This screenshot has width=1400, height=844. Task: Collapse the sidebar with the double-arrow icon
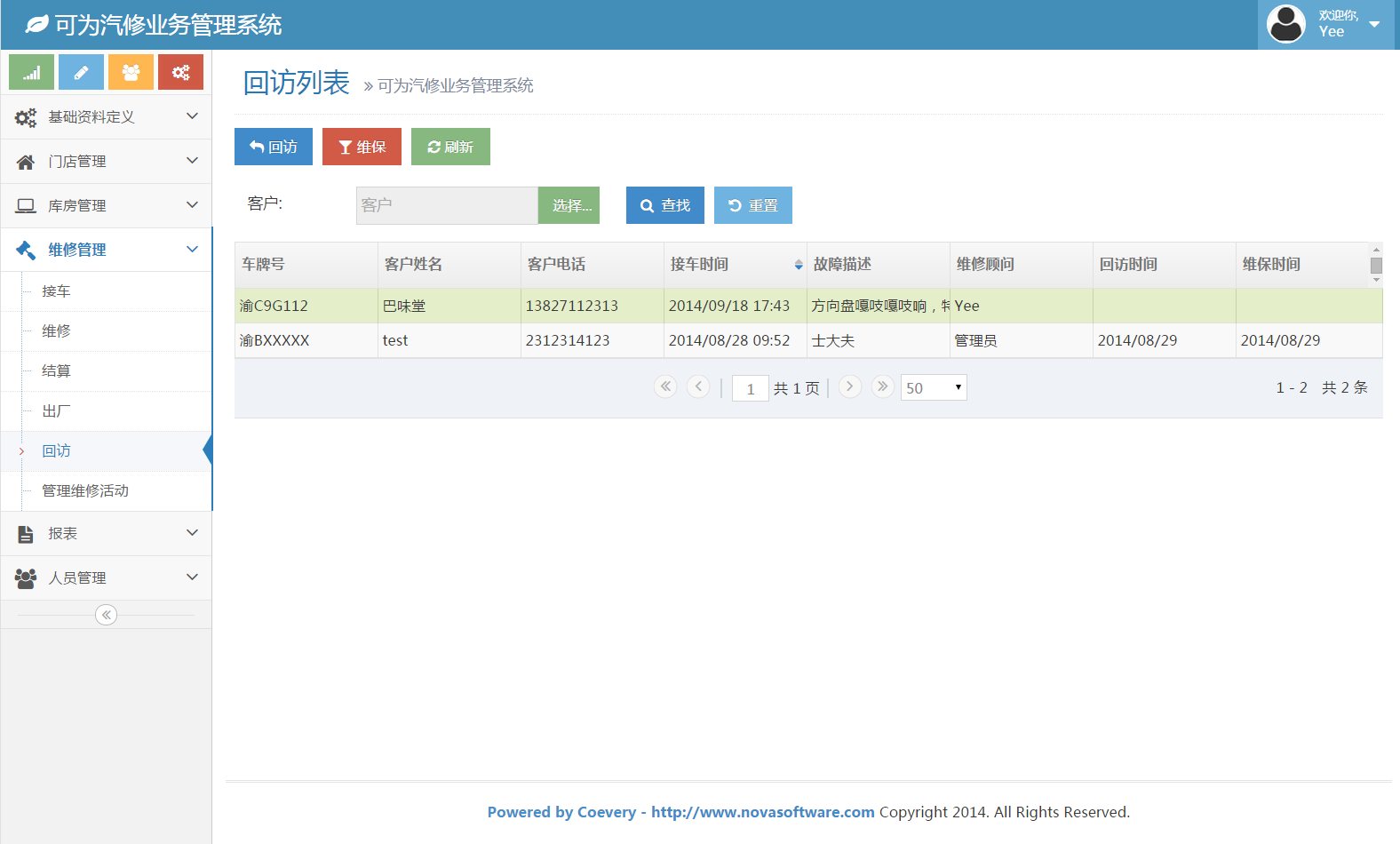click(106, 615)
